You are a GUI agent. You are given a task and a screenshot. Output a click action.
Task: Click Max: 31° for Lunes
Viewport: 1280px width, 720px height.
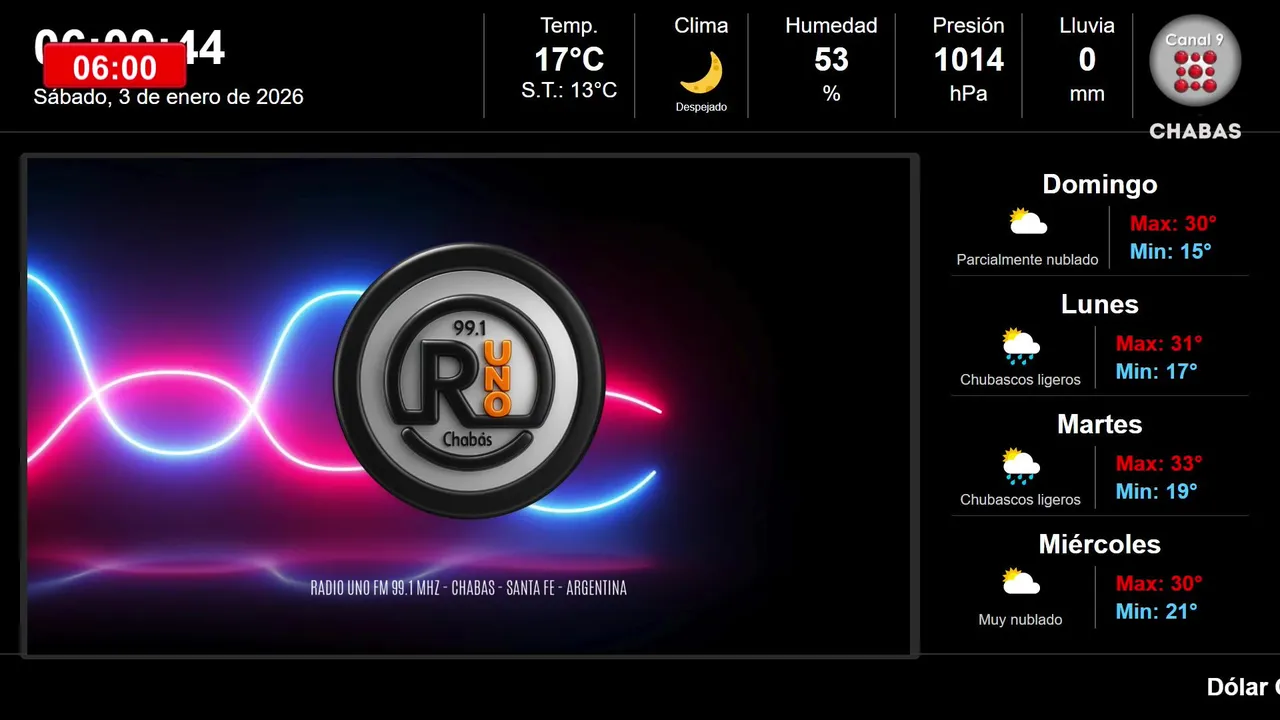[1159, 344]
